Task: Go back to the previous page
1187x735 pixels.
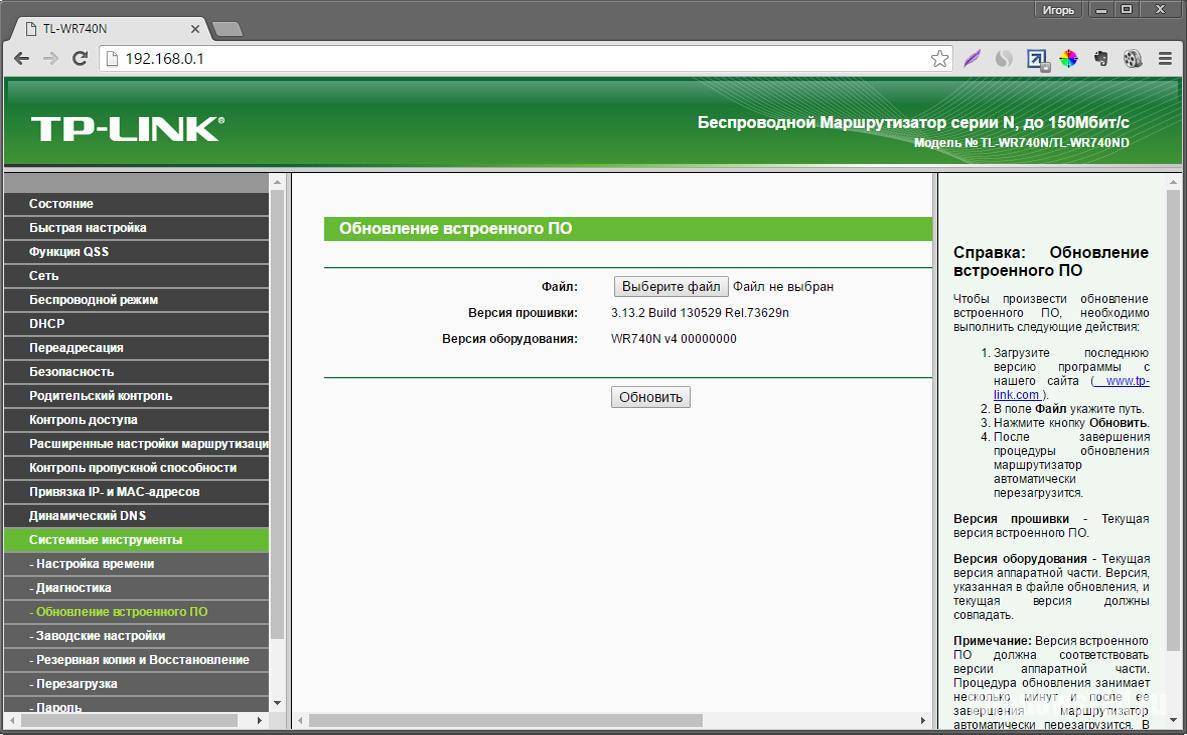Action: [21, 59]
